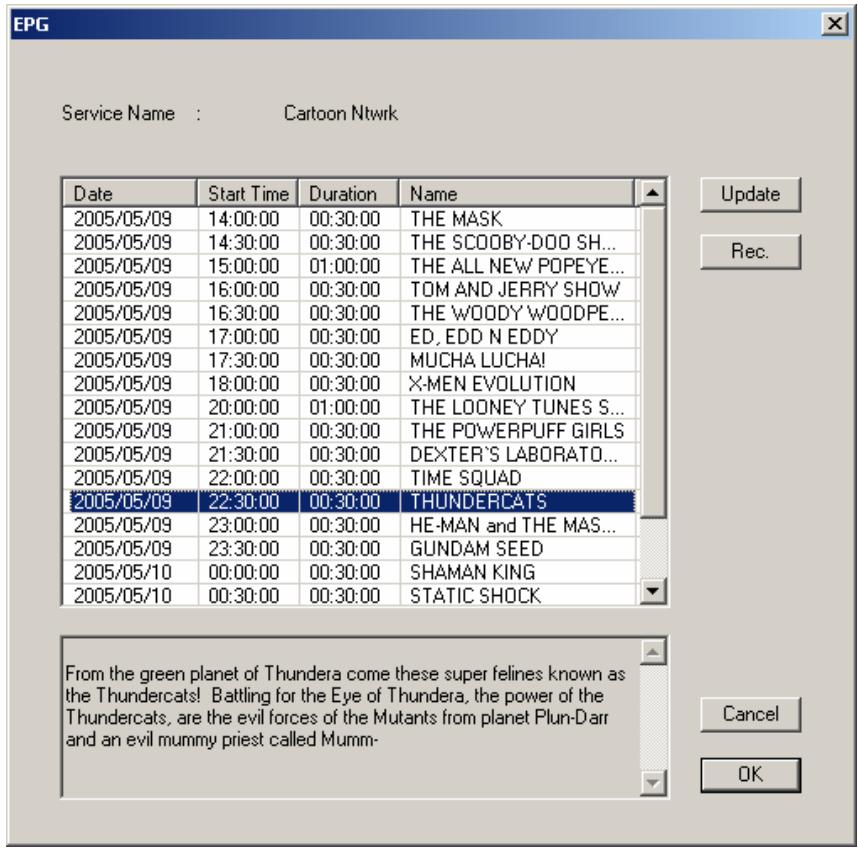This screenshot has height=848, width=858.
Task: Select SHAMAN KING program row
Action: pyautogui.click(x=350, y=572)
